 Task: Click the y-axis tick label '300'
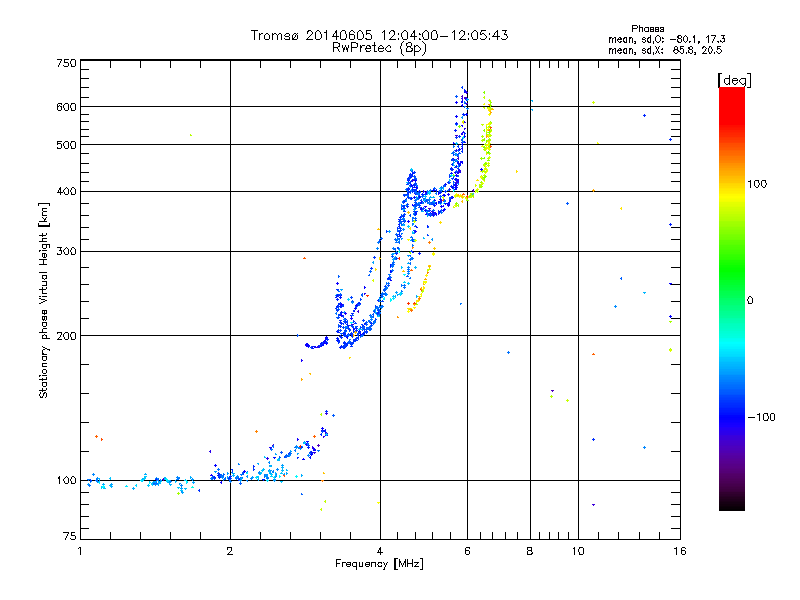click(67, 252)
